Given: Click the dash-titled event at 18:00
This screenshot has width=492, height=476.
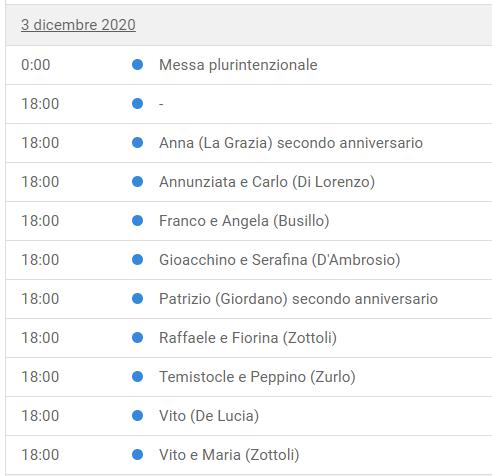Looking at the screenshot, I should (x=161, y=104).
